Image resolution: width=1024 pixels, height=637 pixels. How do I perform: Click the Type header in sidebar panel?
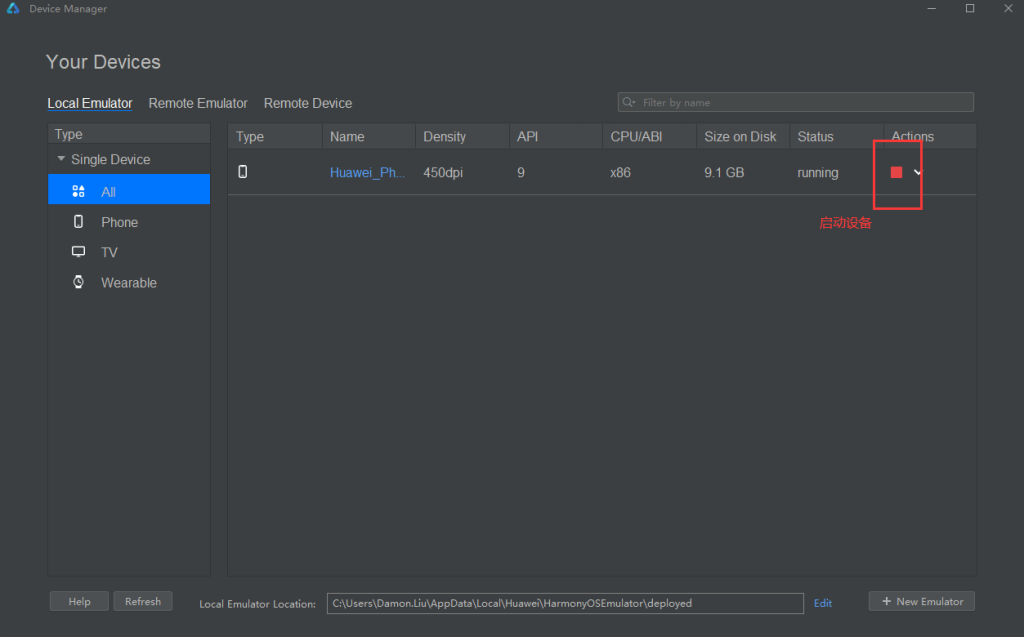(x=129, y=134)
